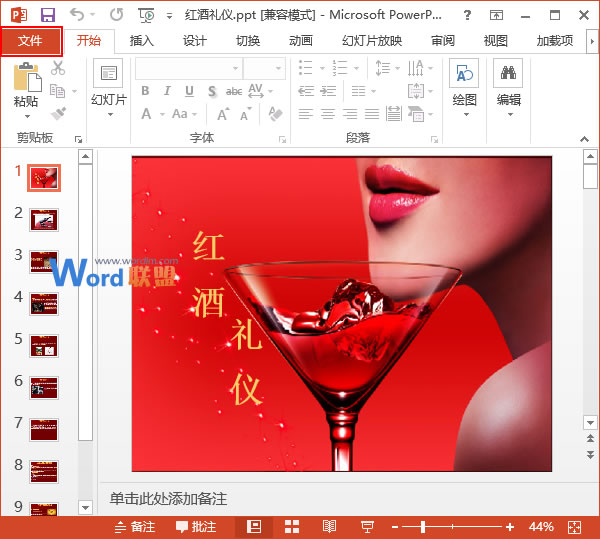This screenshot has width=600, height=539.
Task: Switch to the 插入 tab
Action: pyautogui.click(x=142, y=41)
